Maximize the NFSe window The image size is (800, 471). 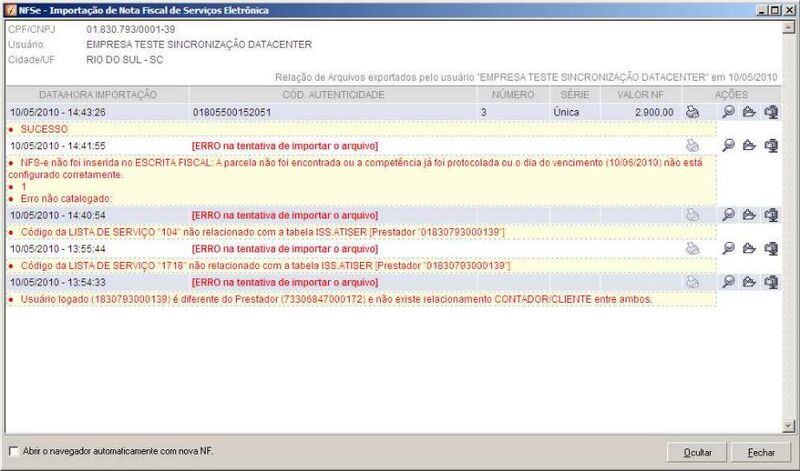774,10
